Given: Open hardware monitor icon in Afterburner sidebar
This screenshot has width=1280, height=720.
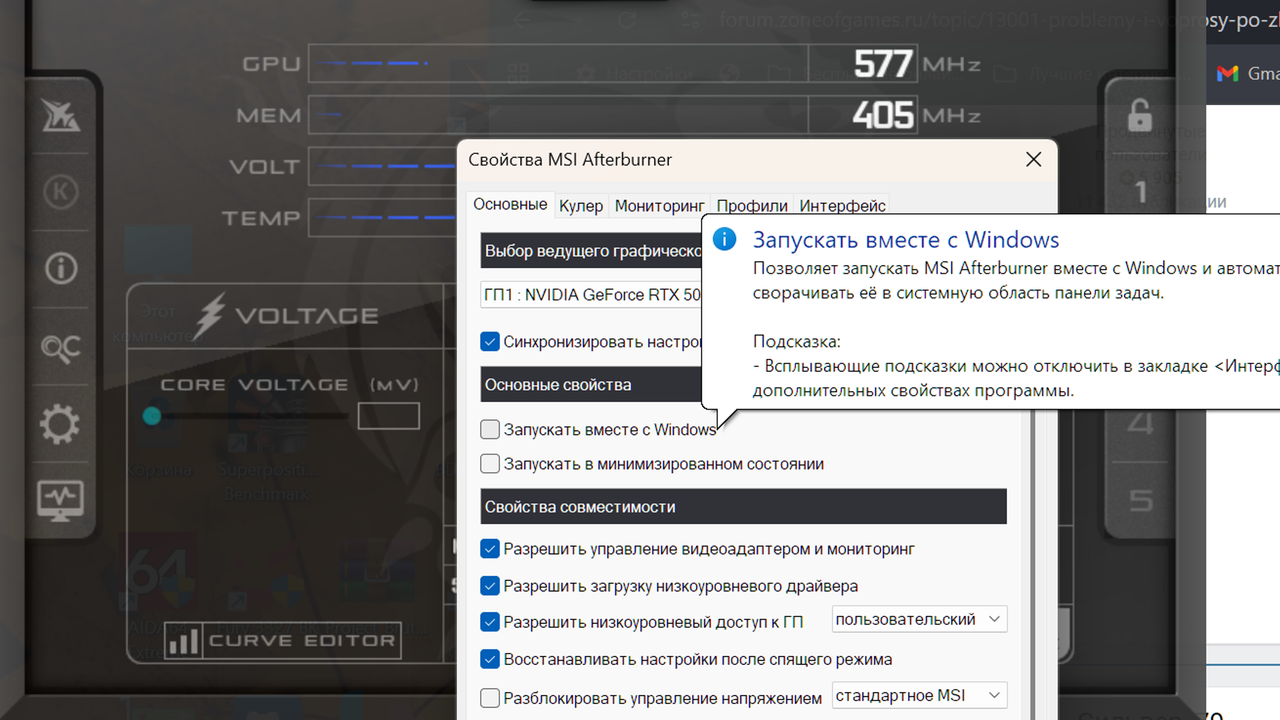Looking at the screenshot, I should [60, 499].
